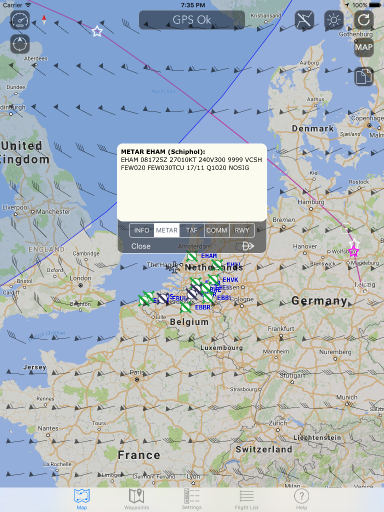Screen dimensions: 384x512
Task: Select the METAR tab
Action: tap(167, 230)
